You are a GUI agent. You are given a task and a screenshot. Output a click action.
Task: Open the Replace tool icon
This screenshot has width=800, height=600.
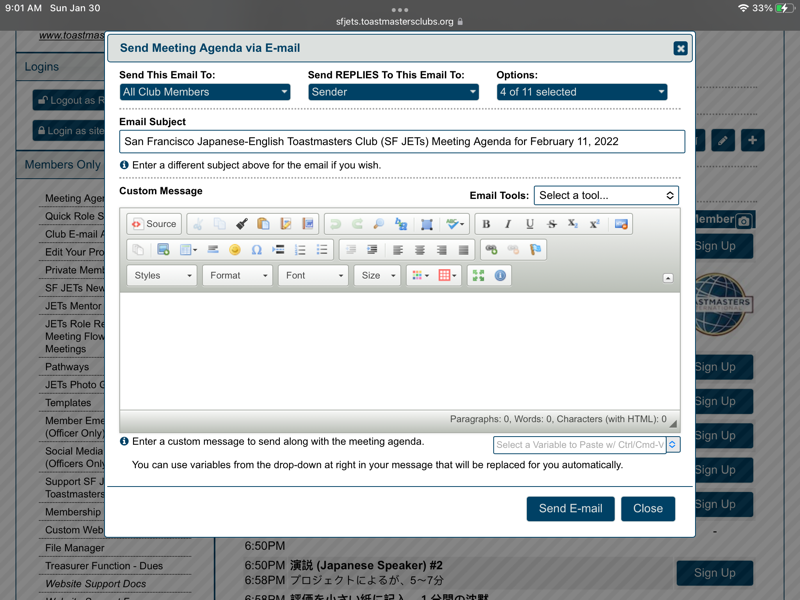401,224
